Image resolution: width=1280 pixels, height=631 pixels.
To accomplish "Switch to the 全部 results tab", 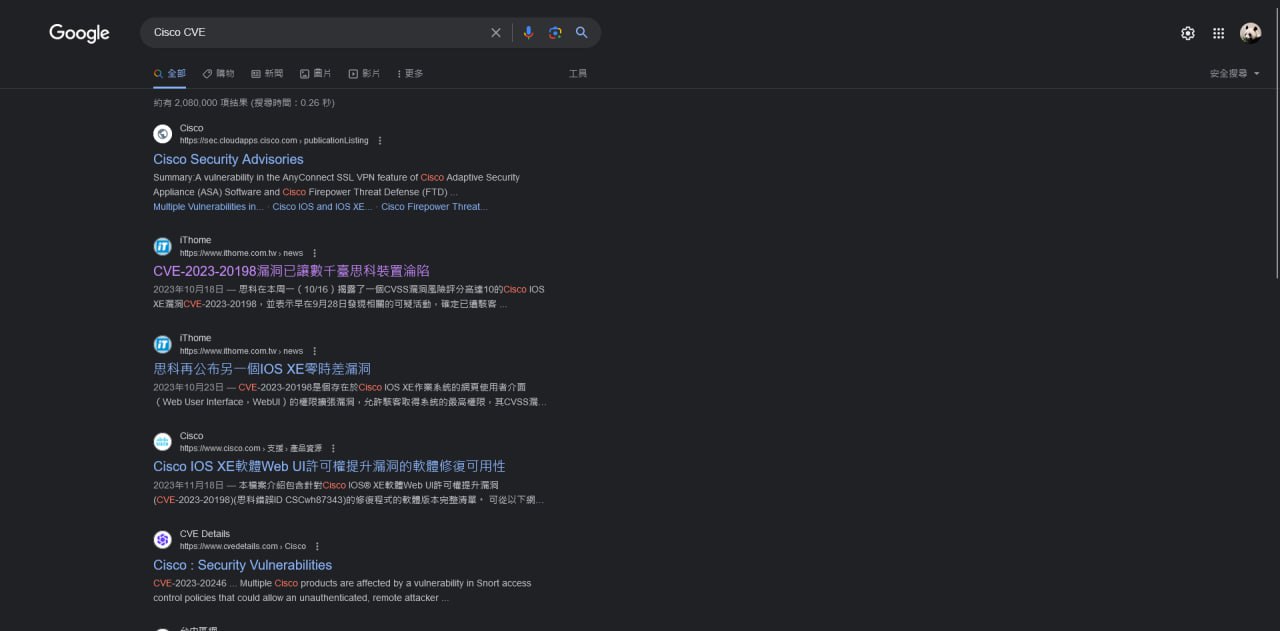I will point(169,73).
